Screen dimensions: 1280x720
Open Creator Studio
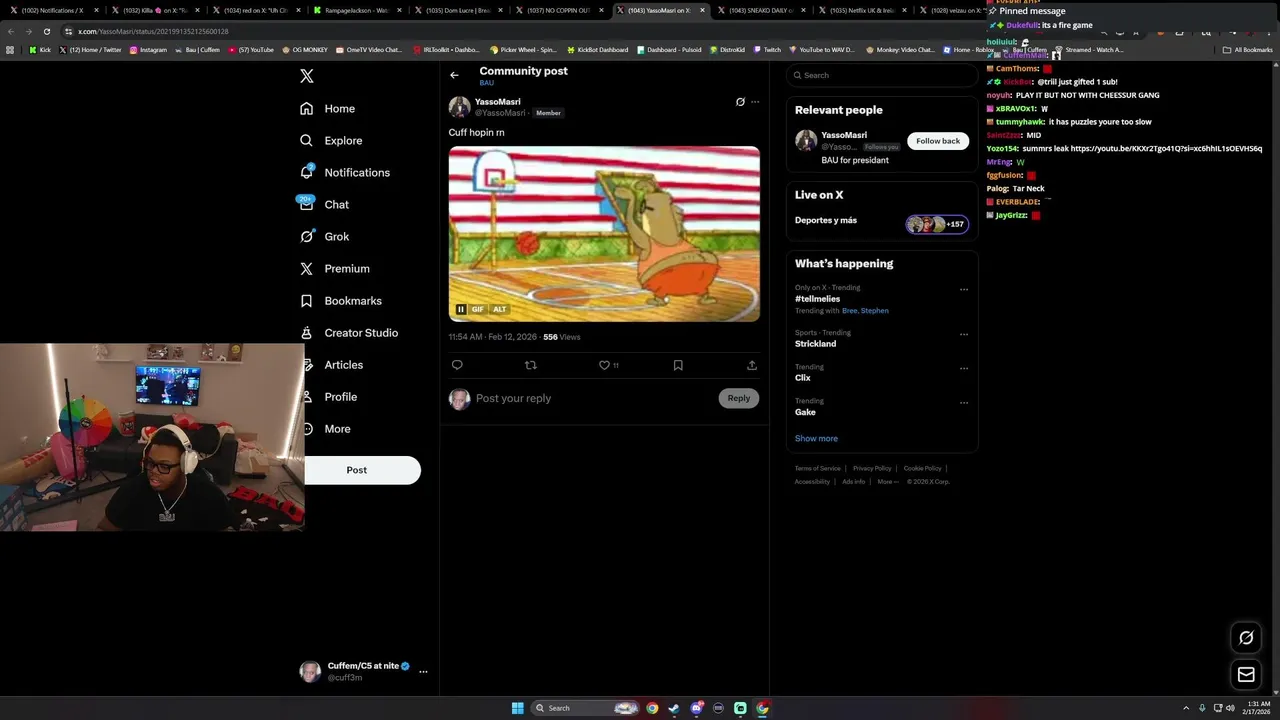349,332
